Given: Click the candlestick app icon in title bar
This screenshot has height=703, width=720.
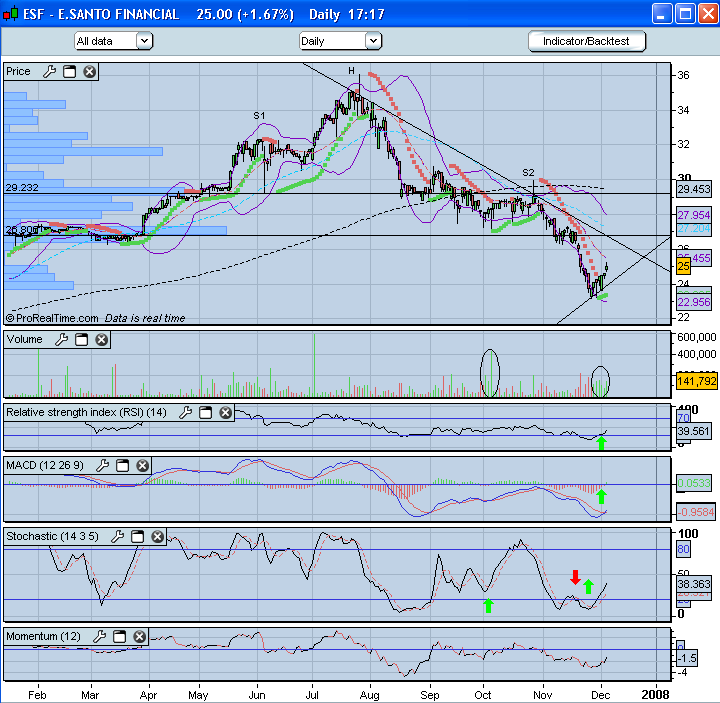Looking at the screenshot, I should coord(11,14).
